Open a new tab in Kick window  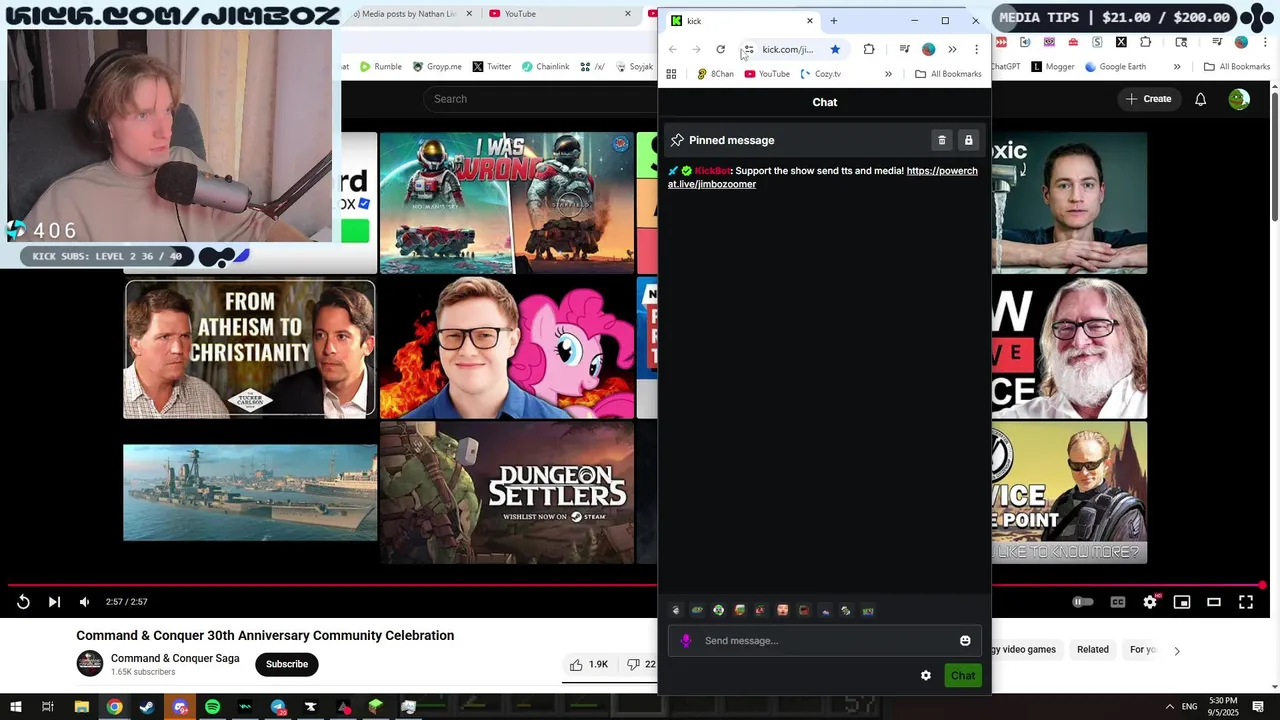[x=833, y=21]
